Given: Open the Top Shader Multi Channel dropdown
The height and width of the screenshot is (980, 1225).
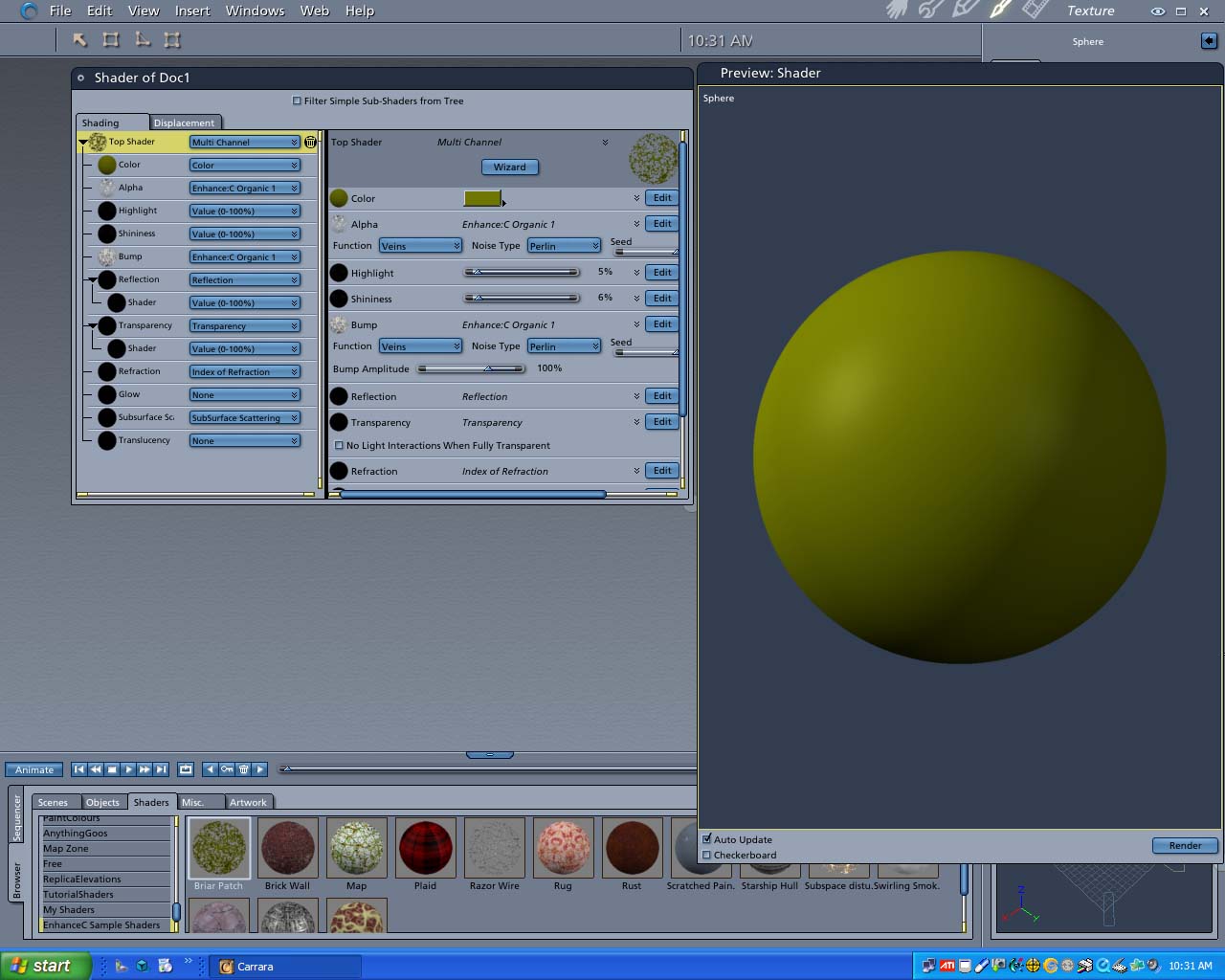Looking at the screenshot, I should pyautogui.click(x=244, y=142).
